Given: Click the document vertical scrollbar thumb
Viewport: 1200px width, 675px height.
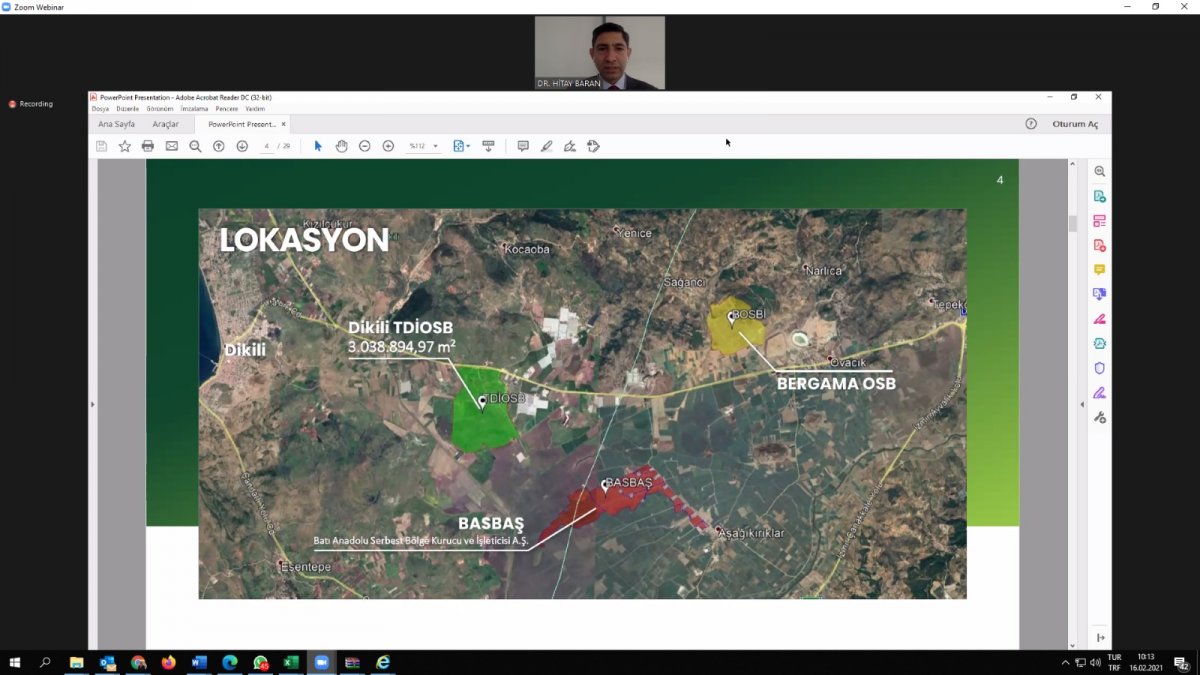Looking at the screenshot, I should point(1073,223).
